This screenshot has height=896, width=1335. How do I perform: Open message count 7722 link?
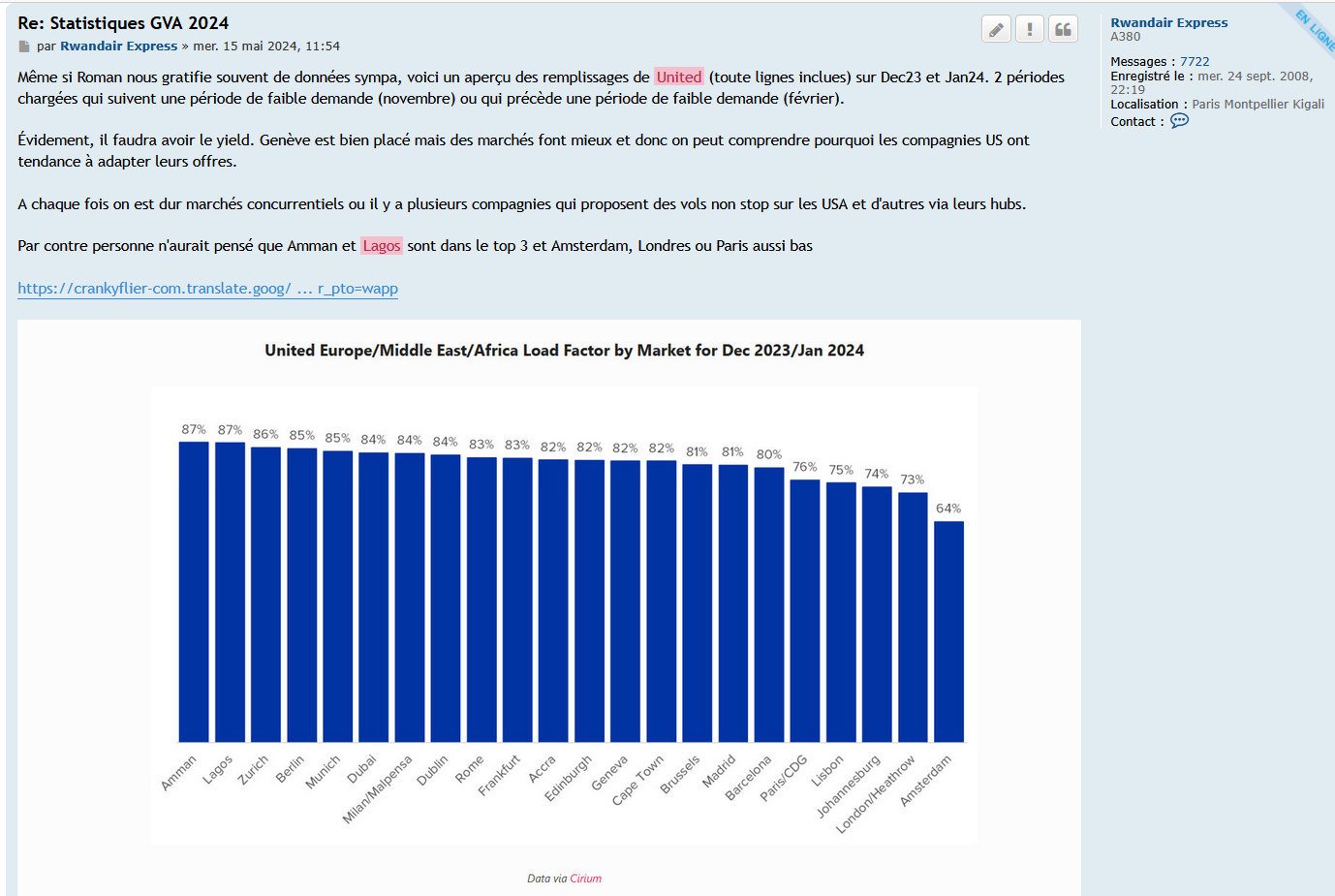[x=1195, y=61]
